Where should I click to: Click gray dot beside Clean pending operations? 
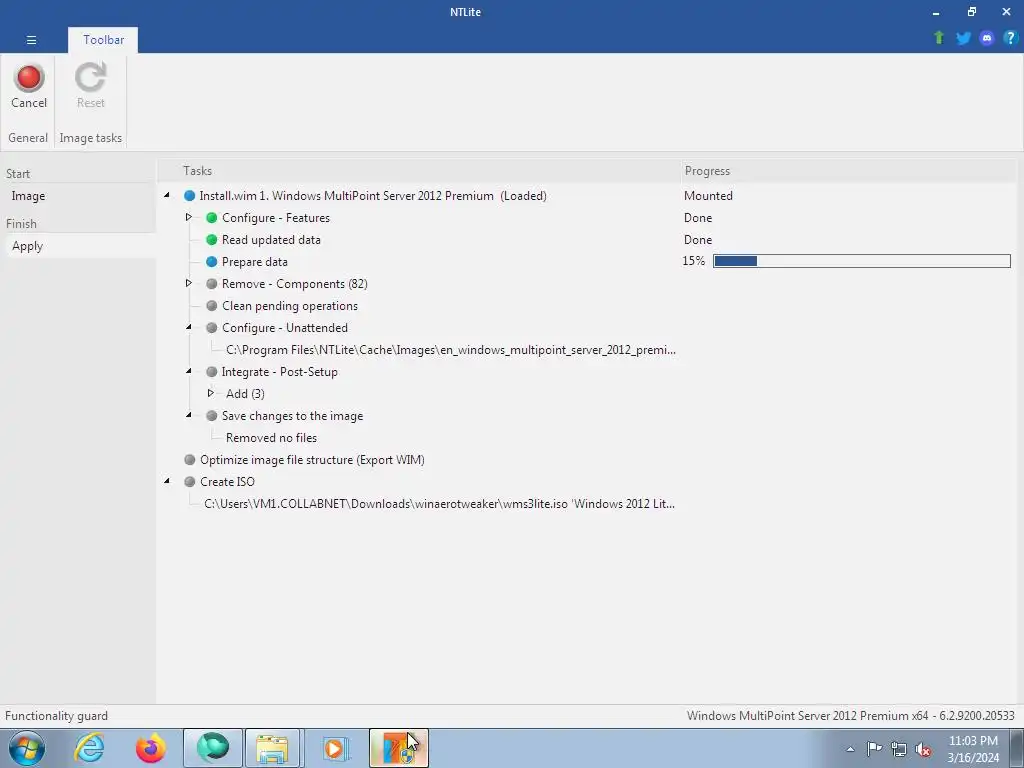pyautogui.click(x=212, y=306)
